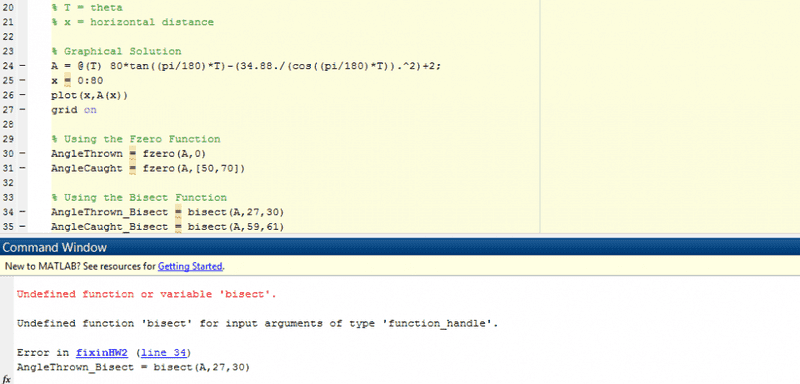This screenshot has width=800, height=384.
Task: Toggle breakpoint dash on line 26
Action: 22,95
